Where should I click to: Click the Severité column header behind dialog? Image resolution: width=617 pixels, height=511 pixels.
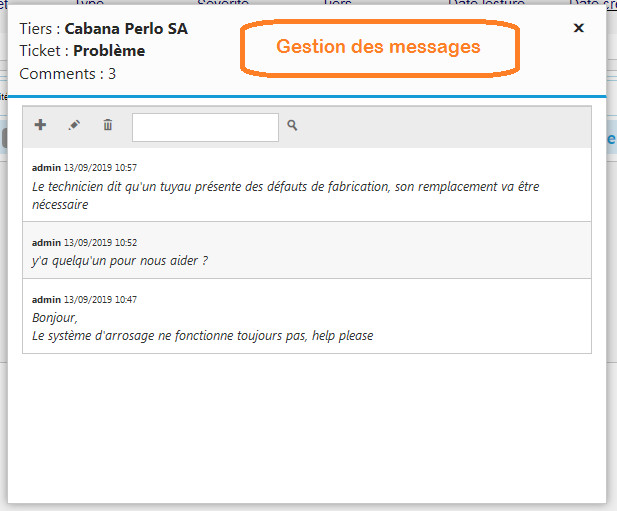222,4
